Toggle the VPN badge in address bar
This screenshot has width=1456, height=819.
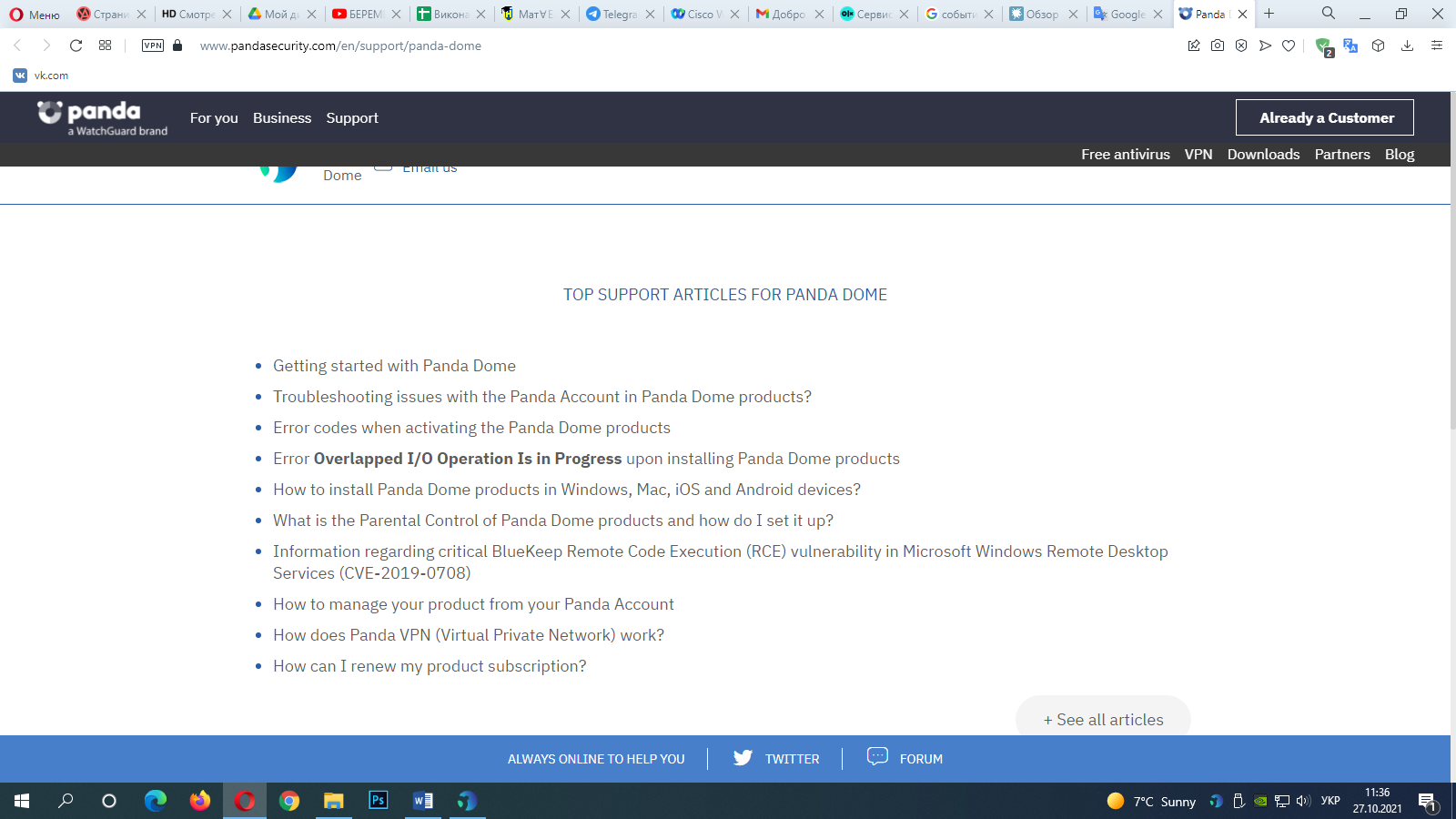(x=153, y=45)
